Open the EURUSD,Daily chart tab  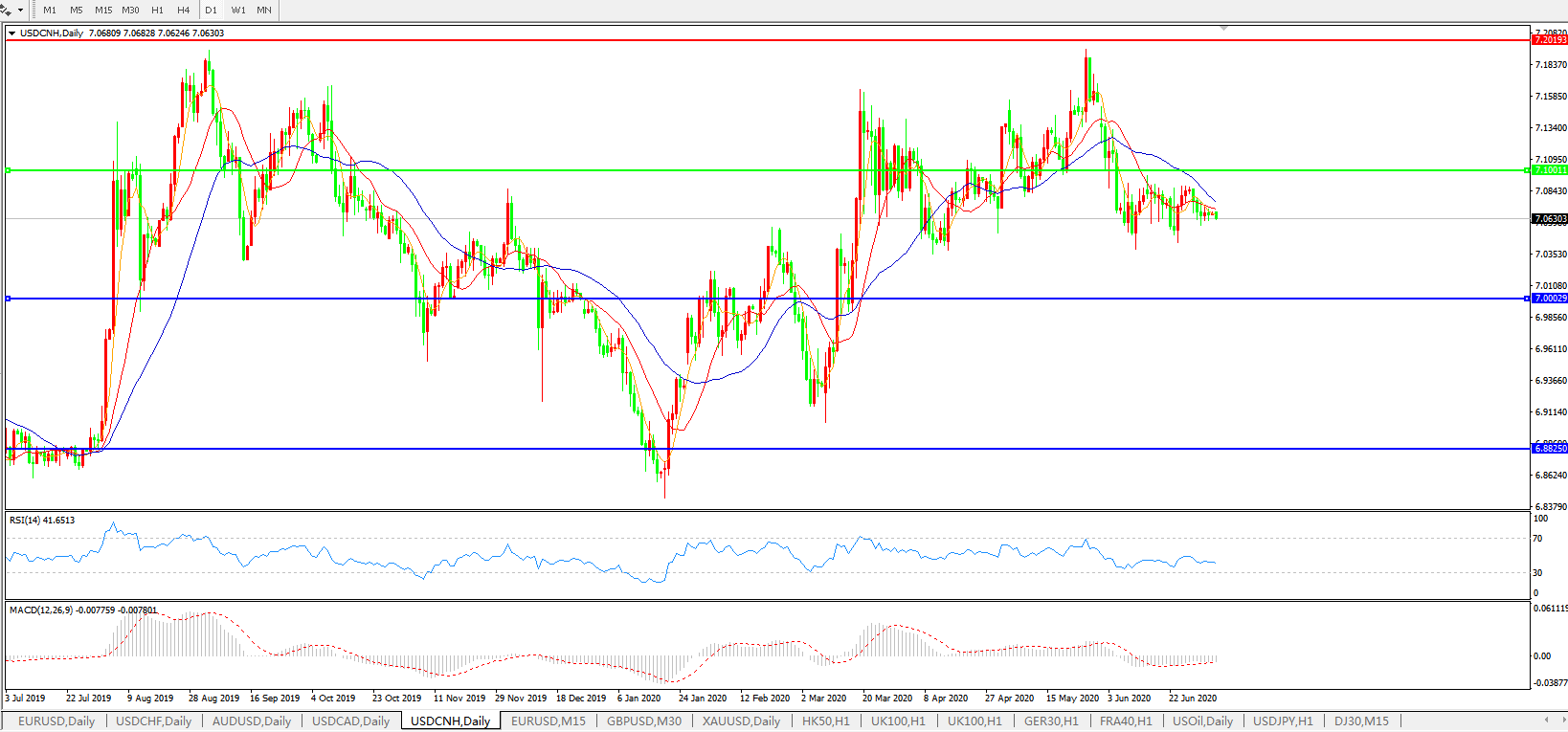56,721
